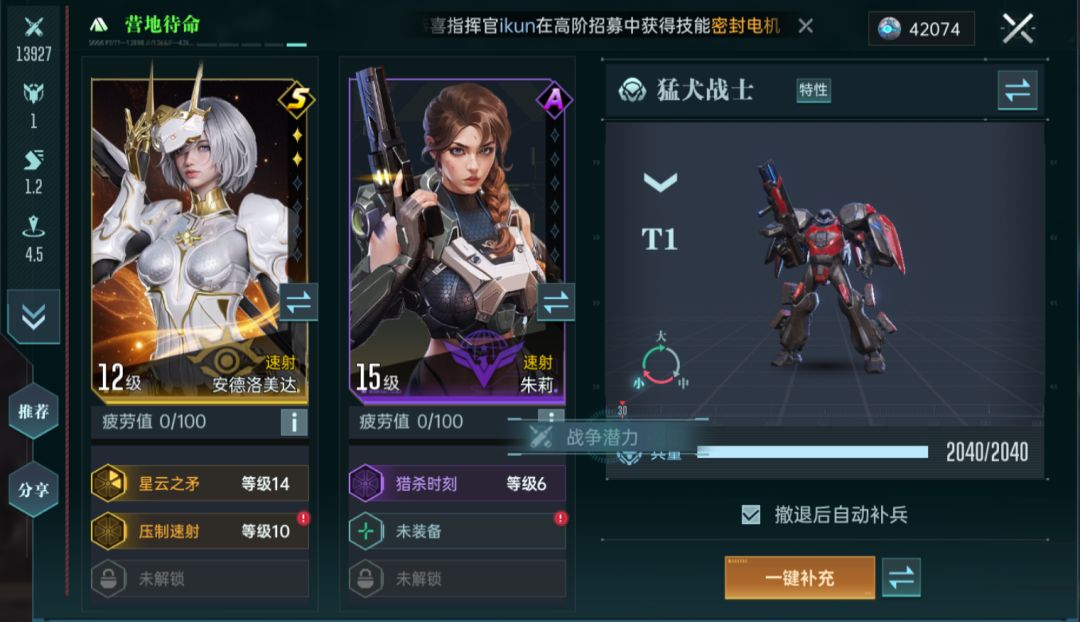Open the 特性 tag next to 猛犬战士

pyautogui.click(x=813, y=90)
